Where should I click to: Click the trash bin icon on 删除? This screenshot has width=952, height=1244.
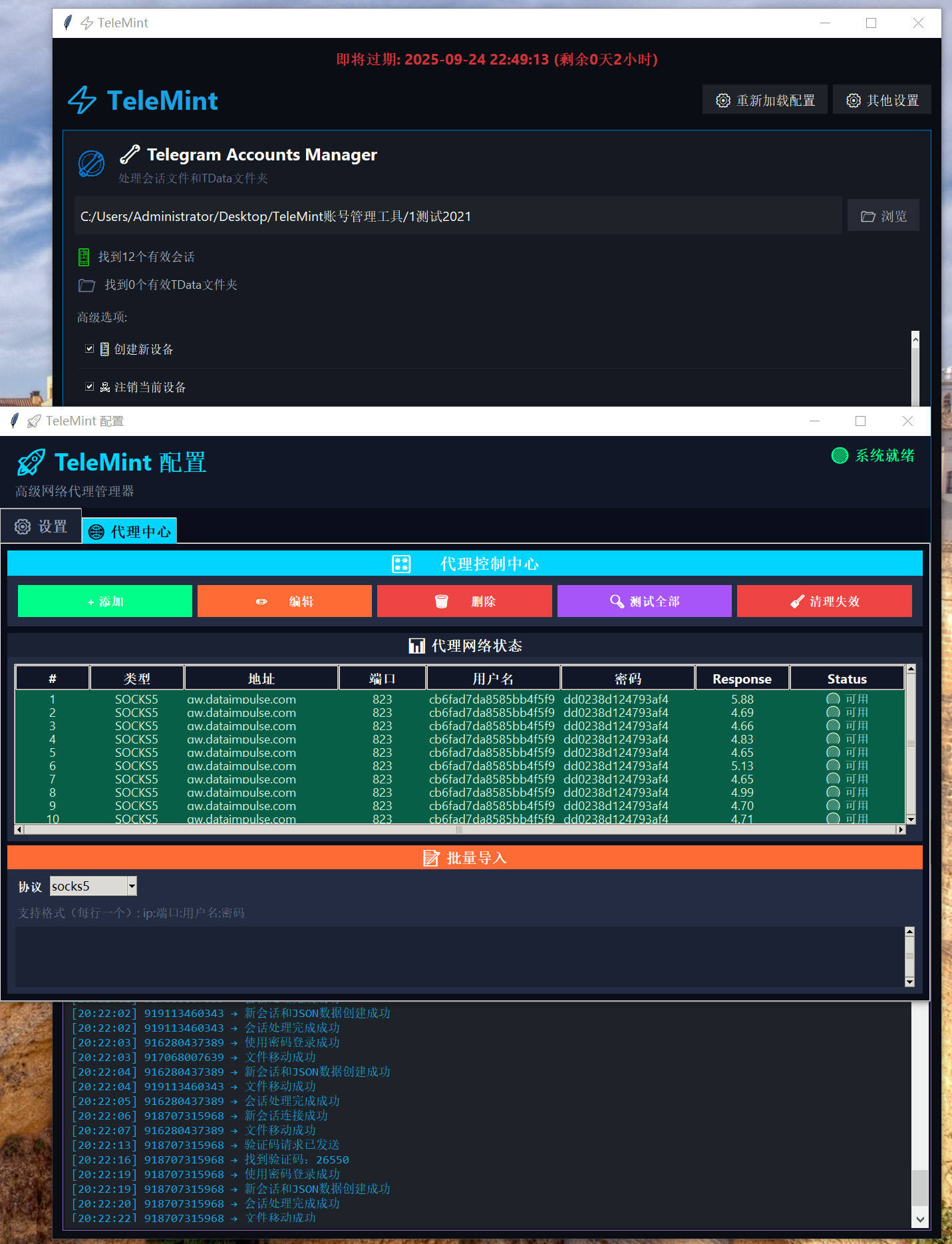point(441,601)
